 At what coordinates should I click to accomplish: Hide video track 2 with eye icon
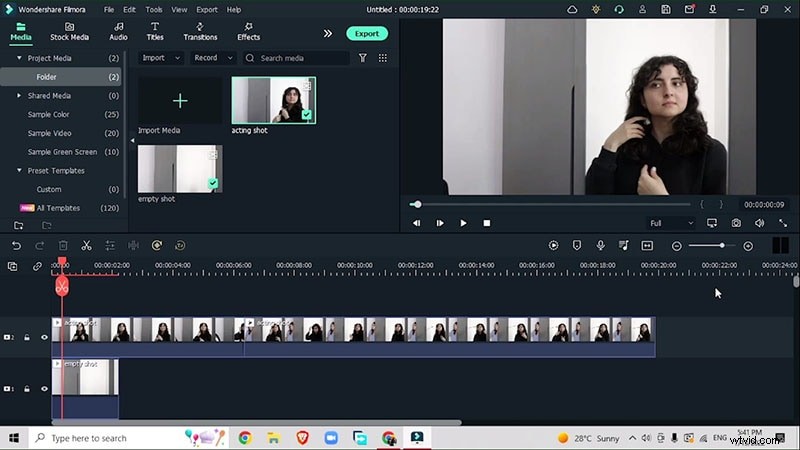tap(44, 337)
